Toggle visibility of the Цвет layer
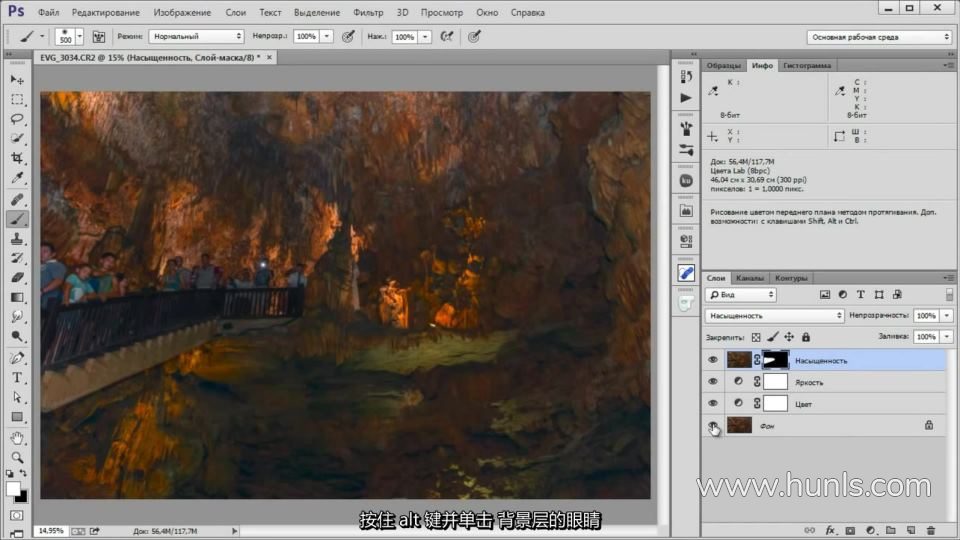This screenshot has width=960, height=540. click(713, 404)
